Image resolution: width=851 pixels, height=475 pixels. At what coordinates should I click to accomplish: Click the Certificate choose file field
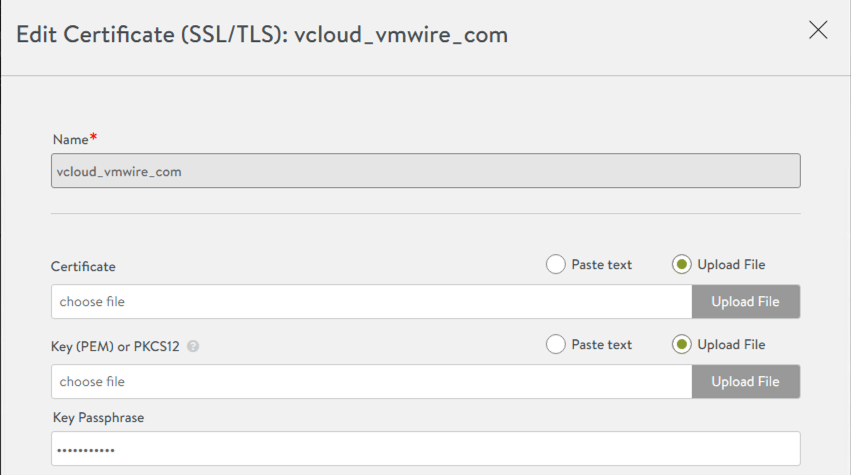(x=370, y=301)
